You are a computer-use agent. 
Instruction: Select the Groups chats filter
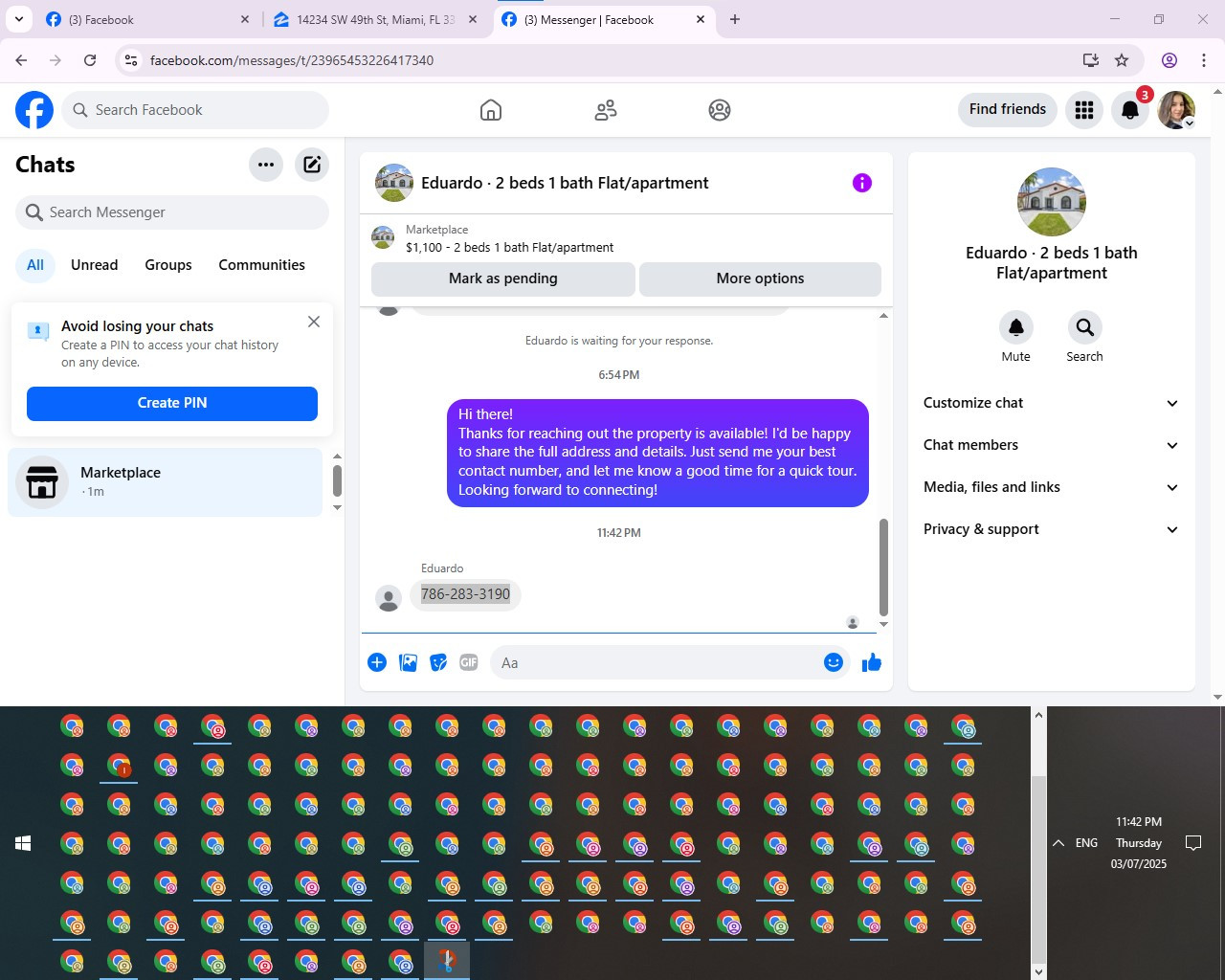click(168, 265)
